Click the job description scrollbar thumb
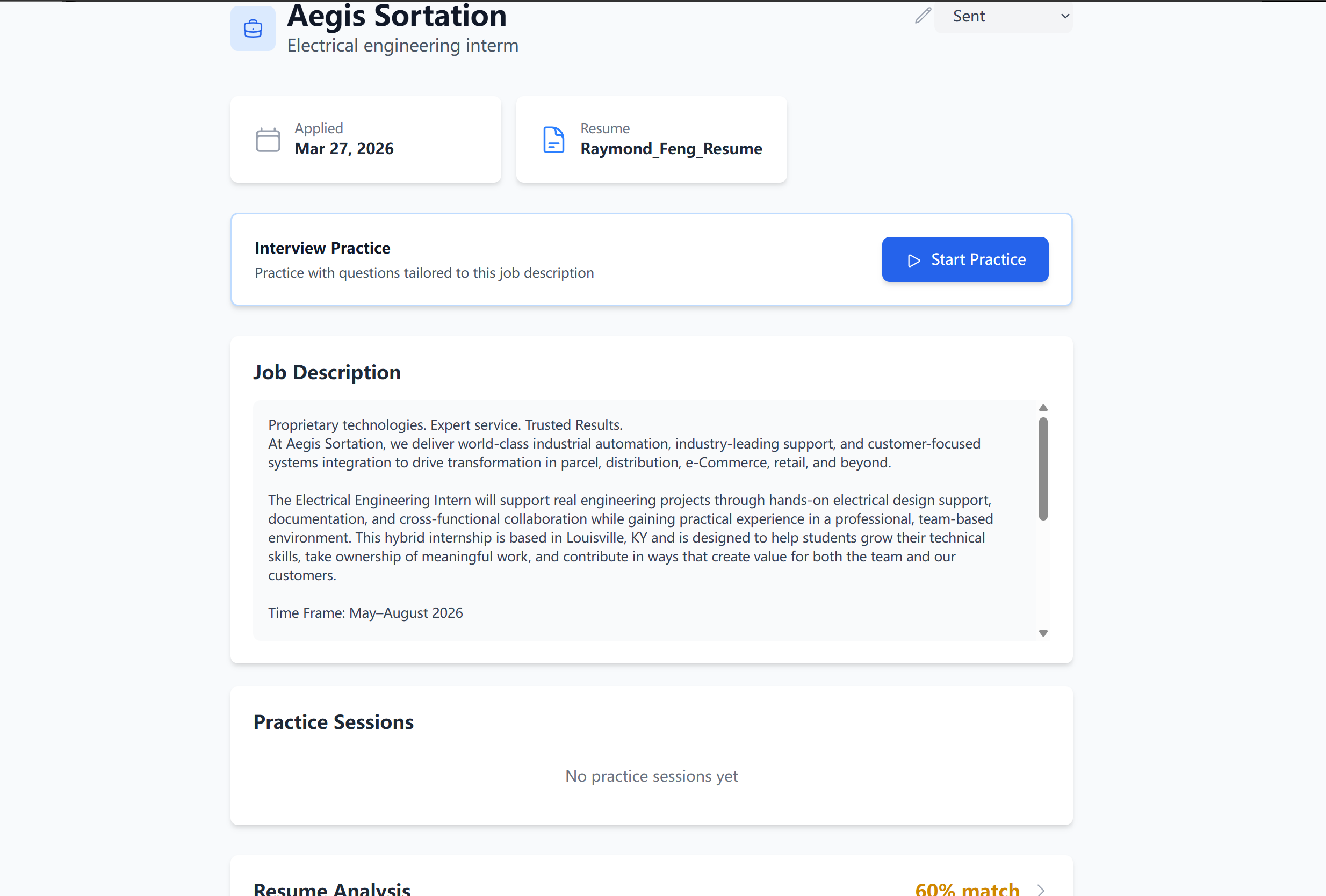Image resolution: width=1326 pixels, height=896 pixels. [1043, 469]
